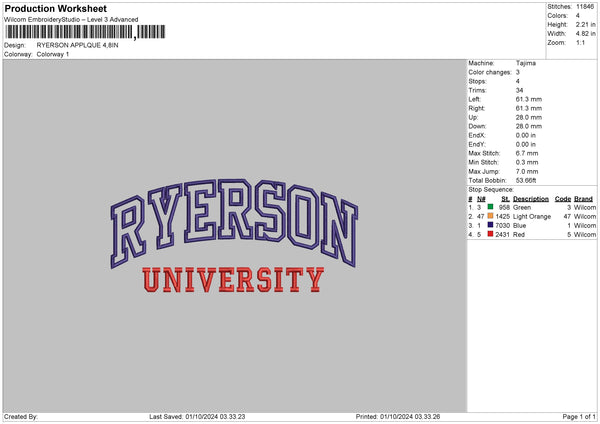Click the Left value 61.3 mm
The height and width of the screenshot is (424, 600).
529,99
